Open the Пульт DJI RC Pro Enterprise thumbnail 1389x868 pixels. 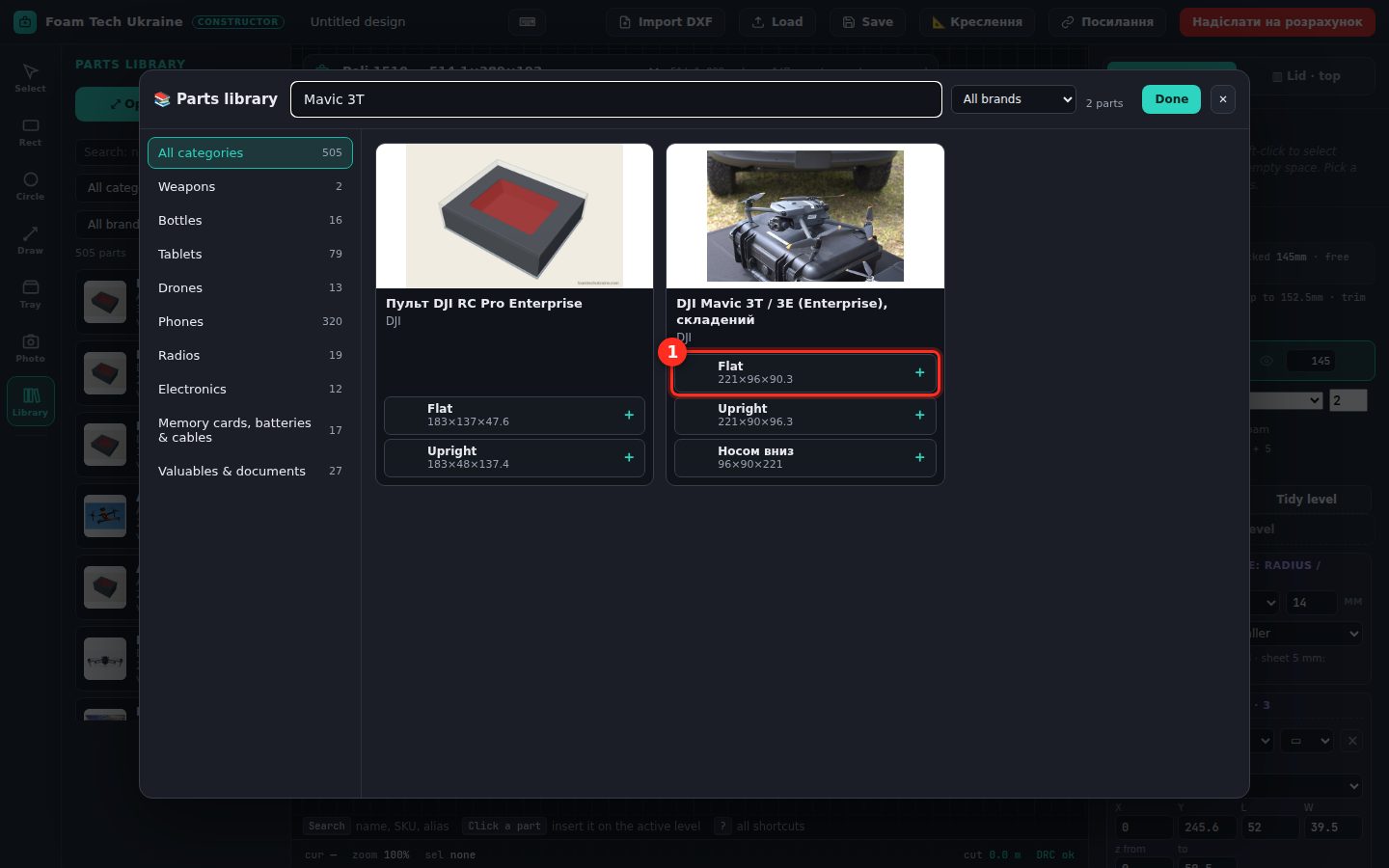[514, 216]
